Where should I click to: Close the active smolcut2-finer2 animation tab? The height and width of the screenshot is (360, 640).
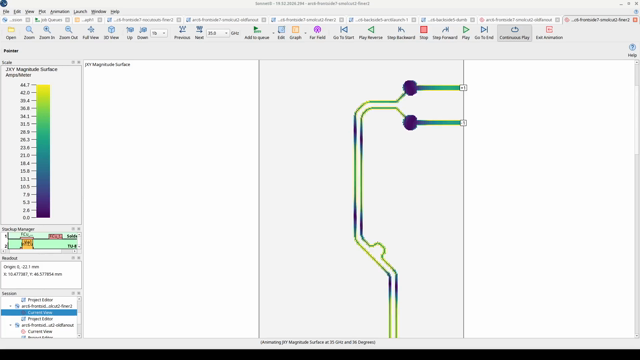click(x=635, y=20)
